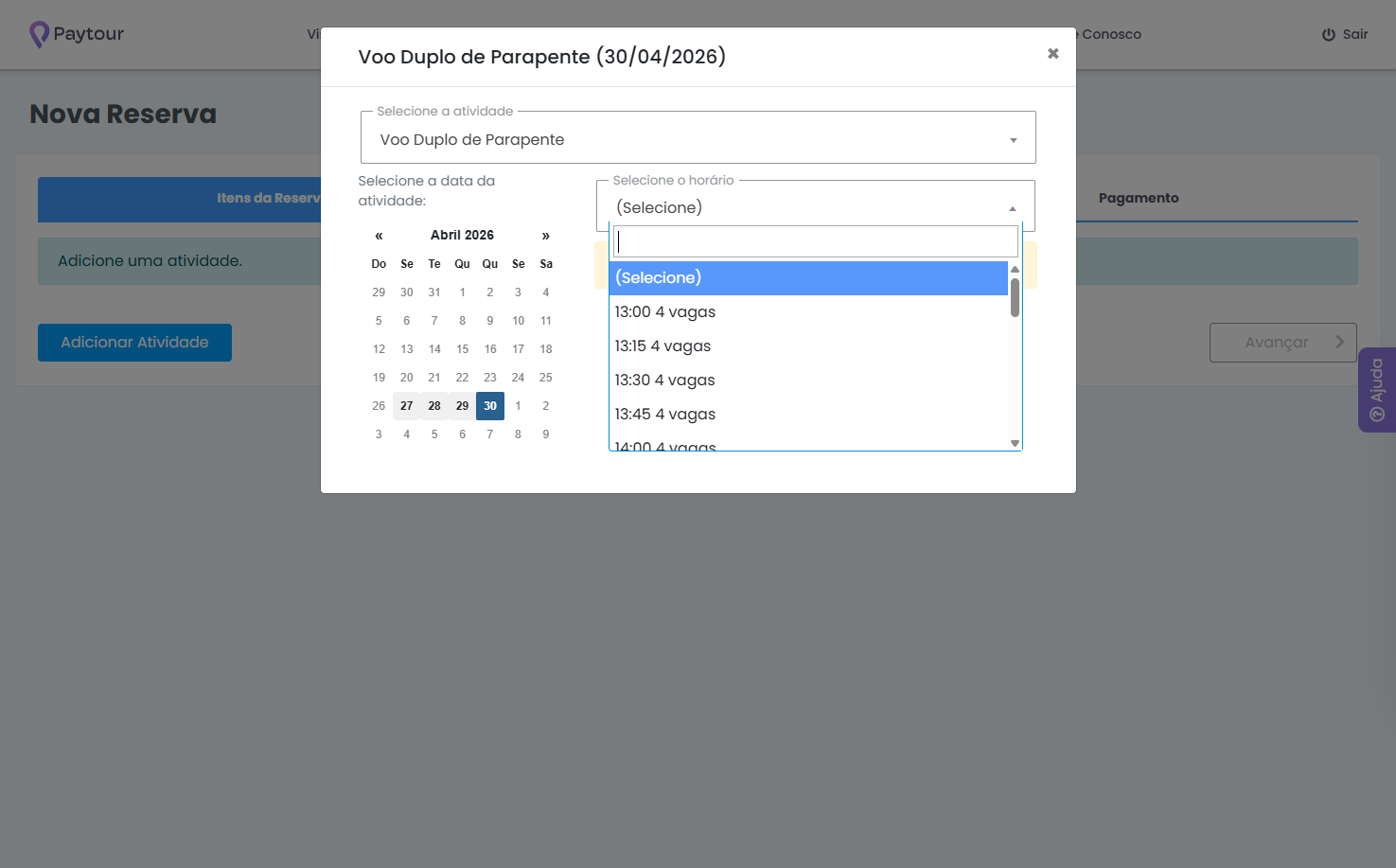The image size is (1396, 868).
Task: Click the Conosco menu link
Action: [1111, 34]
